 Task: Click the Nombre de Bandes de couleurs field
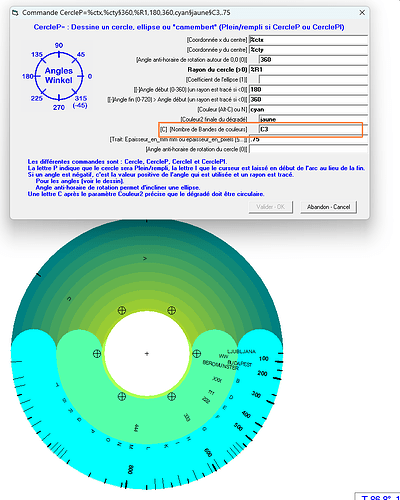(310, 129)
